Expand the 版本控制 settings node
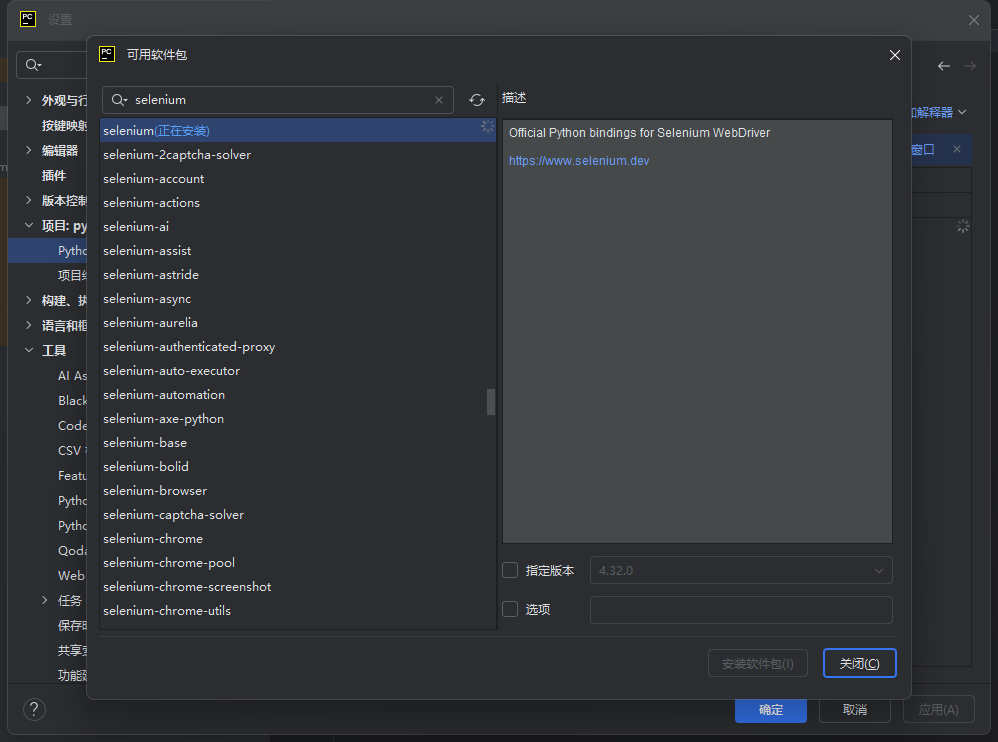 pos(29,200)
